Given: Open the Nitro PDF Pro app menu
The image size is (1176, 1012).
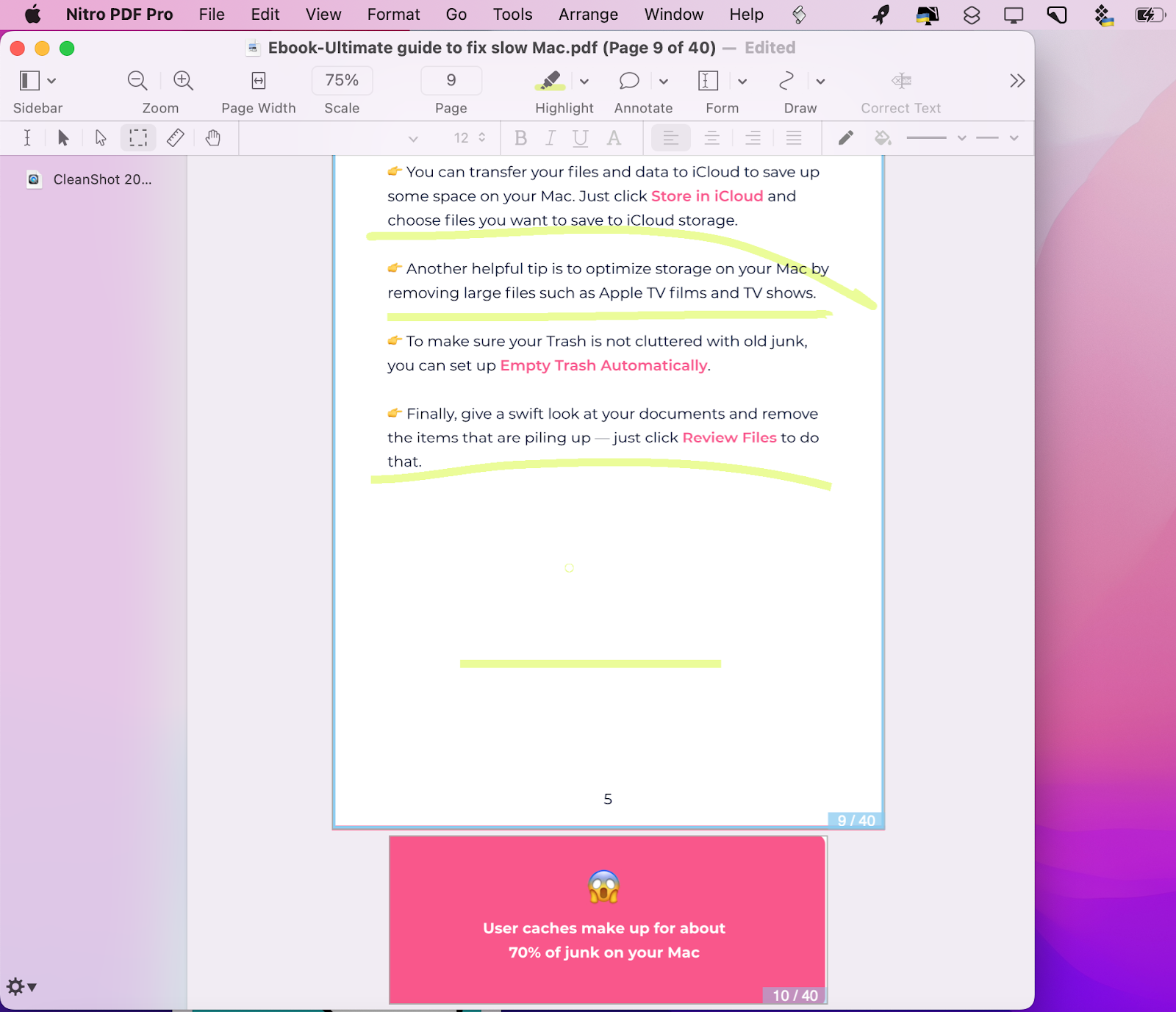Looking at the screenshot, I should point(120,15).
